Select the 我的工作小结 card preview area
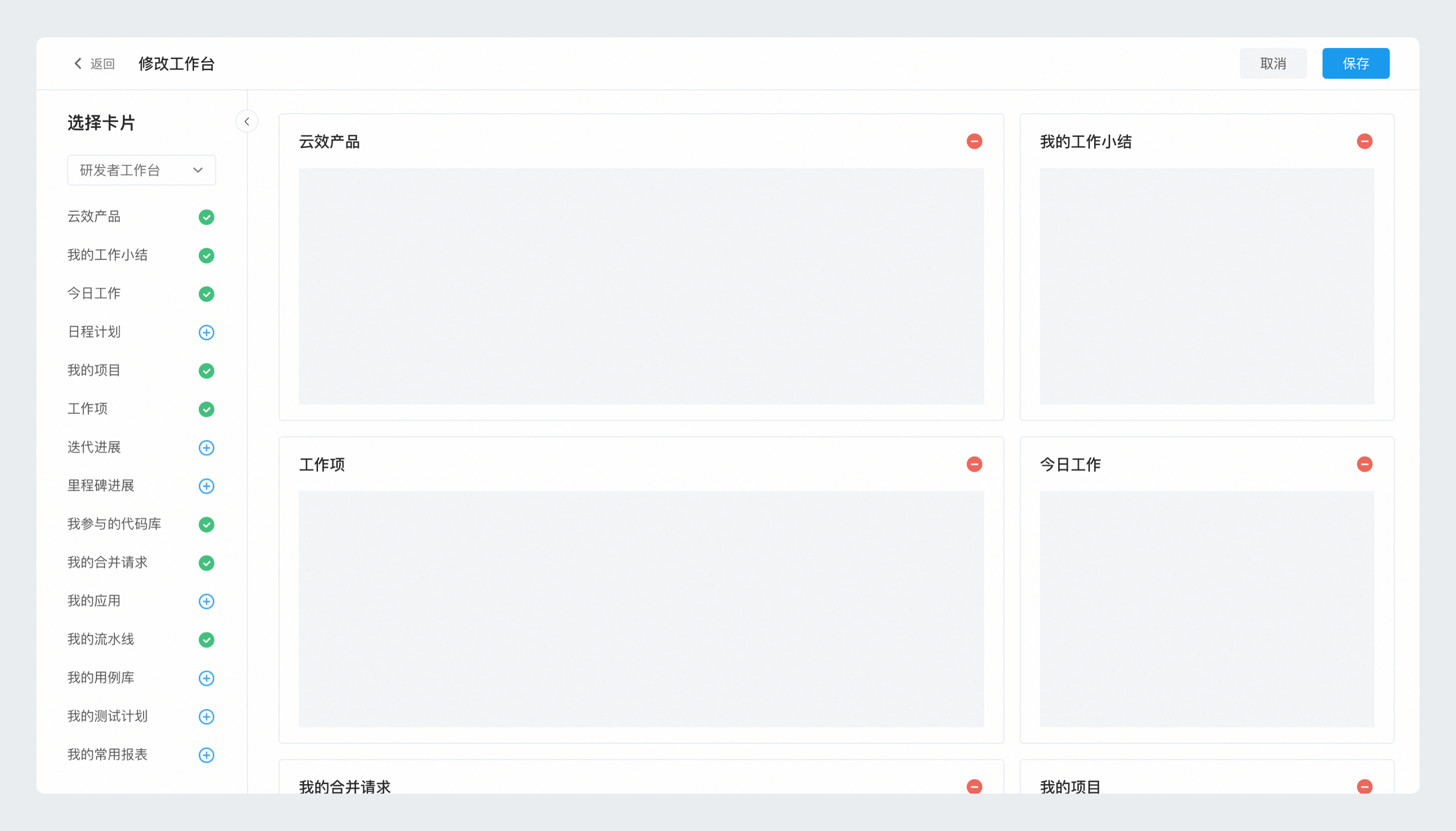 1207,286
